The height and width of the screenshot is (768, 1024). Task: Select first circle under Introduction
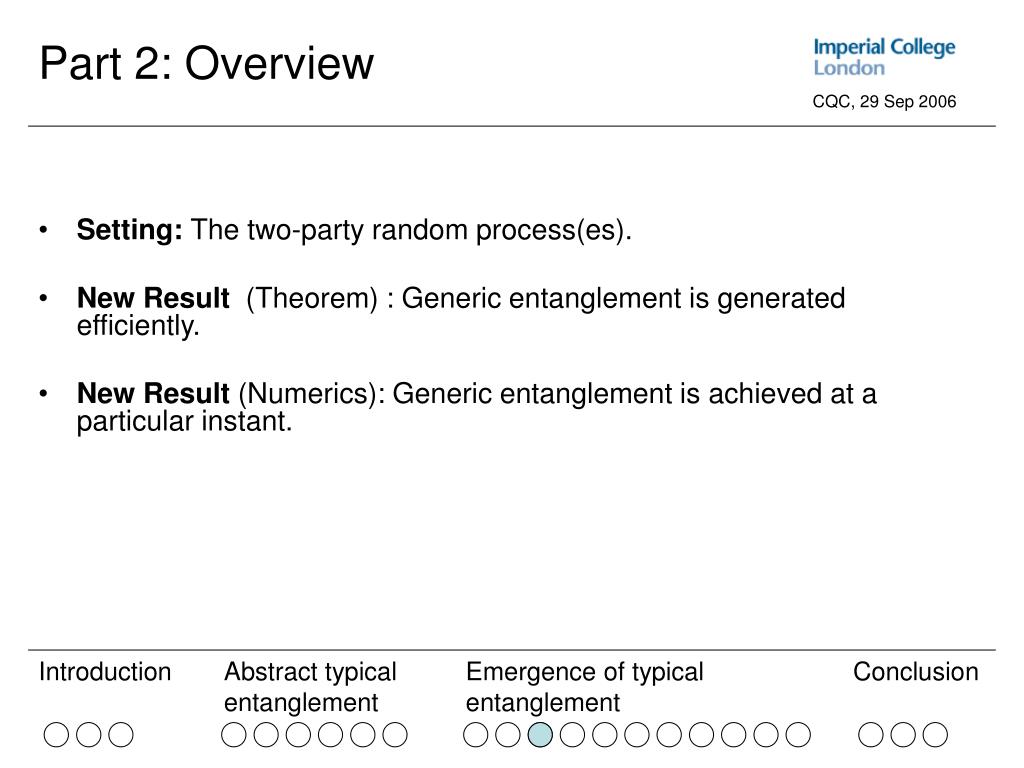56,735
